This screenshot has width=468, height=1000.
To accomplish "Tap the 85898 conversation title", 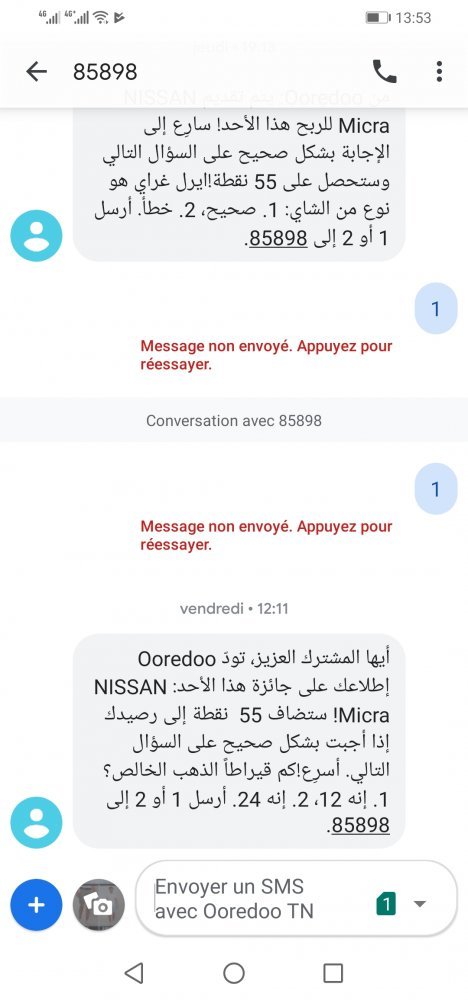I will (105, 72).
